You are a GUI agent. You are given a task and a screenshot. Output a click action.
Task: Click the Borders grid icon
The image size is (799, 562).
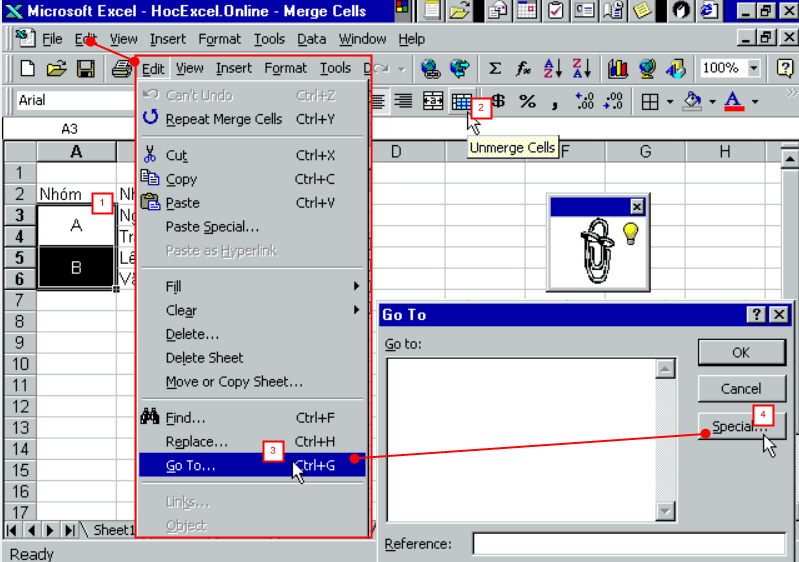point(650,102)
